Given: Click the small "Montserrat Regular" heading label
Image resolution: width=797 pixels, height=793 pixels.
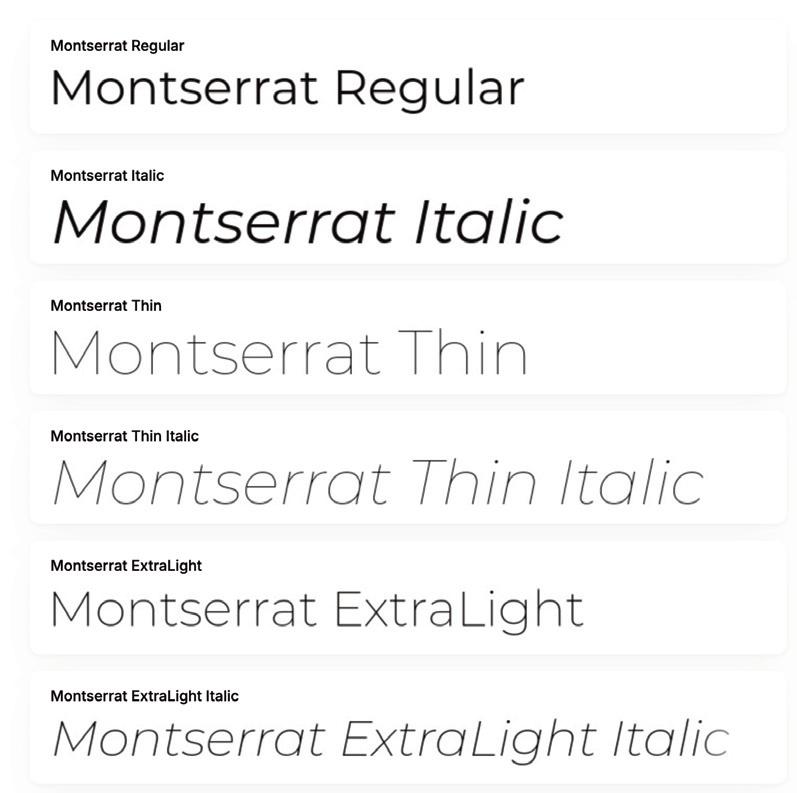Looking at the screenshot, I should [117, 46].
